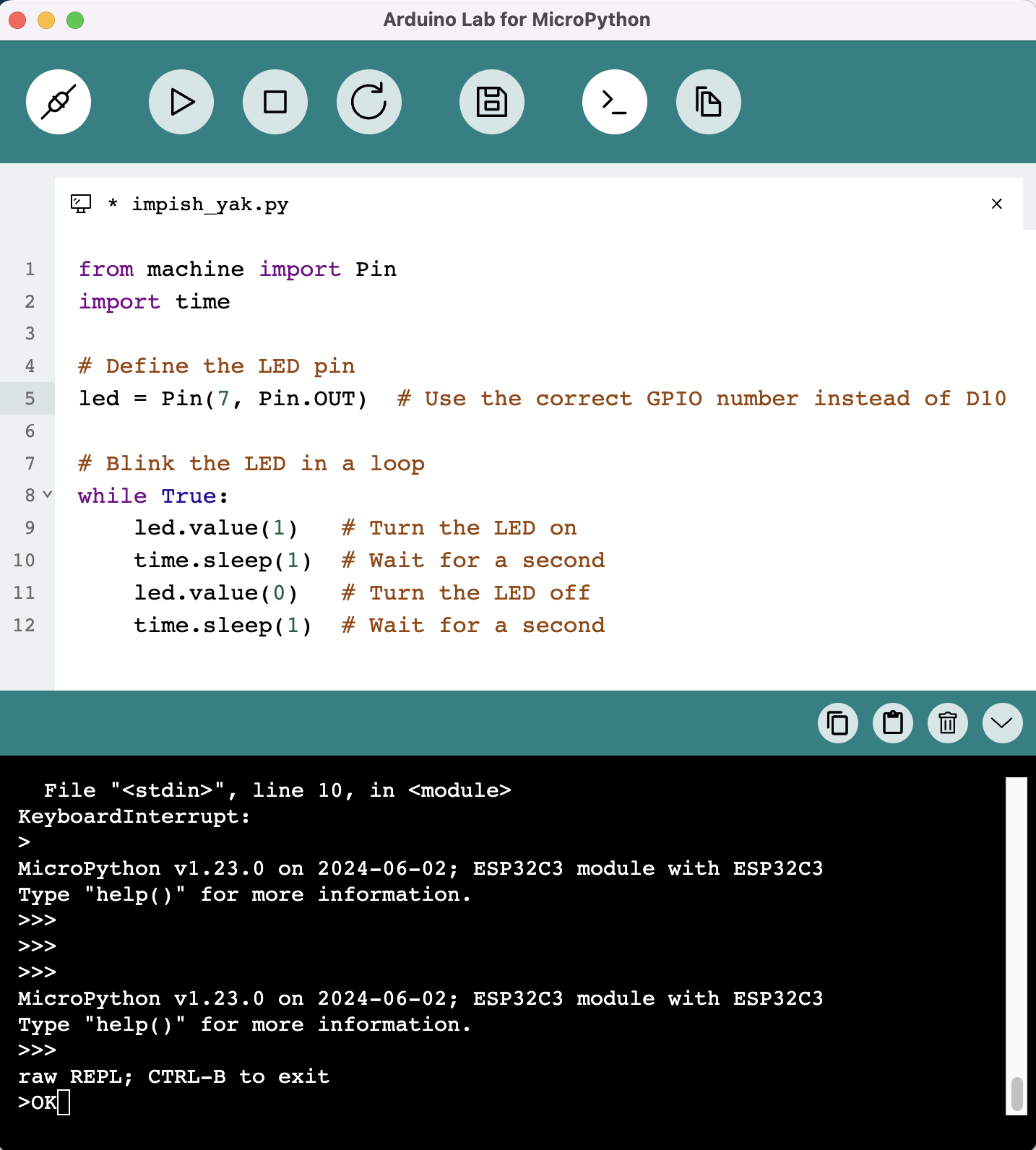This screenshot has height=1150, width=1036.
Task: Click the window title 'Arduino Lab for MicroPython'
Action: pos(517,20)
